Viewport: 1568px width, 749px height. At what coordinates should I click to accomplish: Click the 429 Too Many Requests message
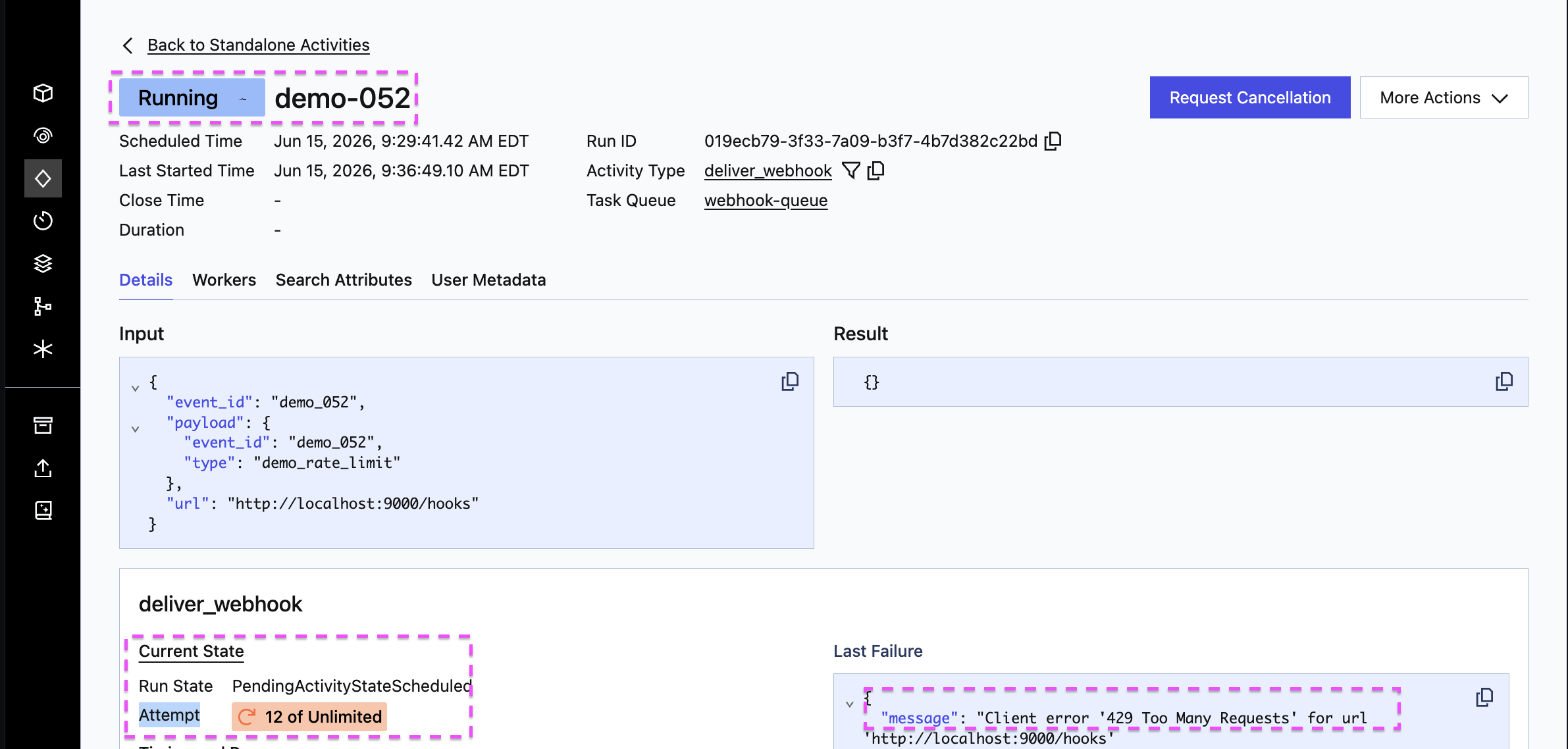click(x=1124, y=718)
